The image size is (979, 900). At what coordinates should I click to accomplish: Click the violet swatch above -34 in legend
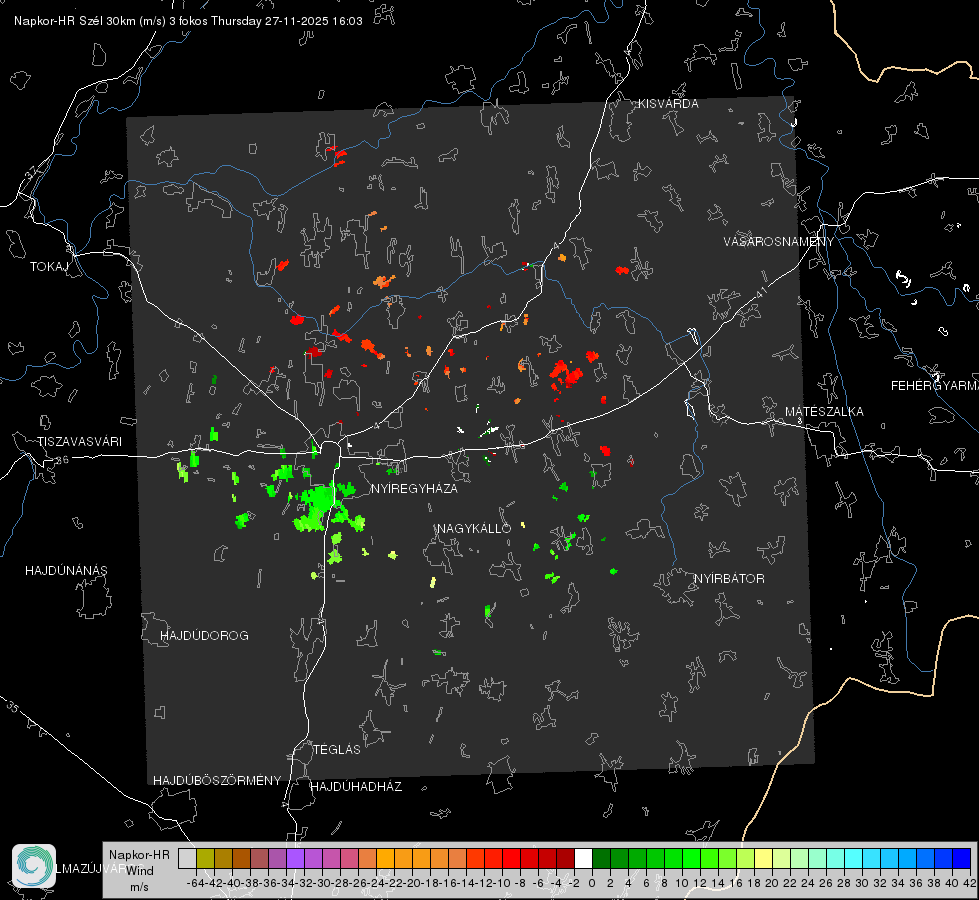point(295,859)
